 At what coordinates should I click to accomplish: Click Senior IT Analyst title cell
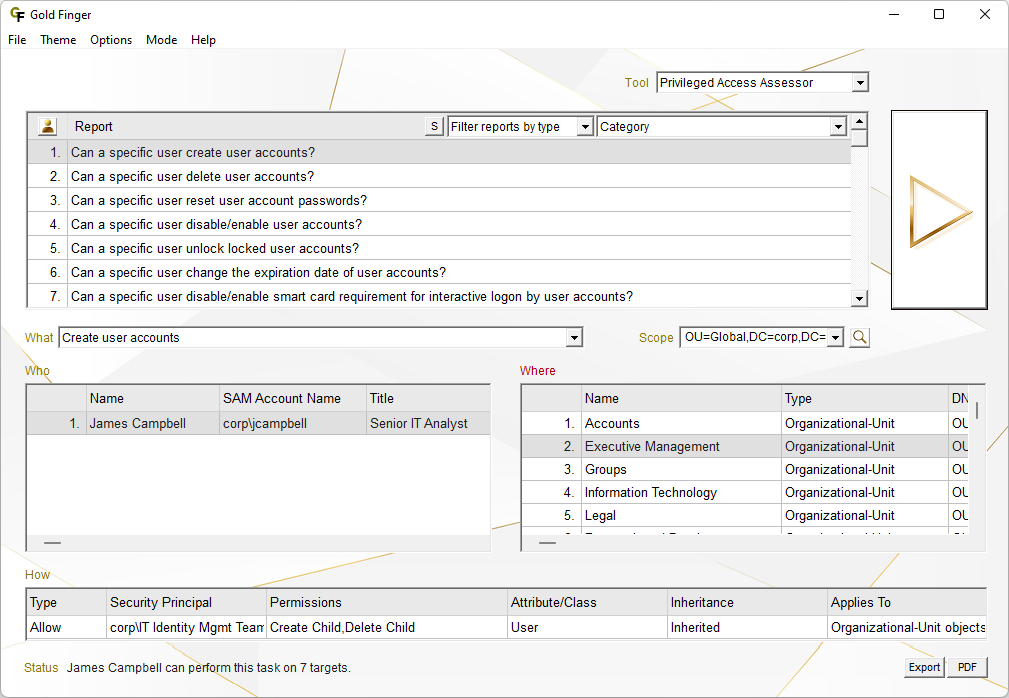point(429,423)
